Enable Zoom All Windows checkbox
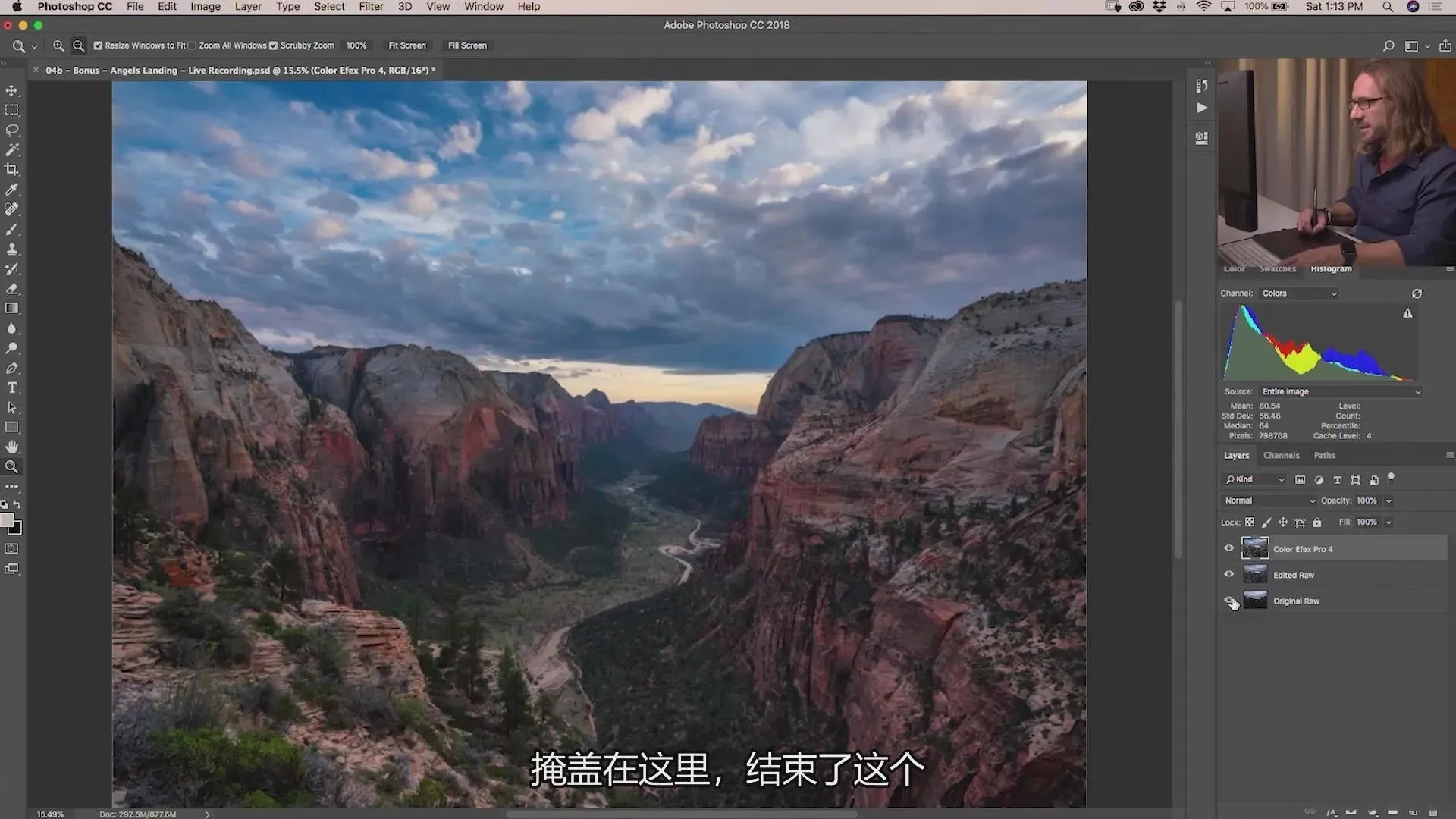This screenshot has width=1456, height=819. [x=193, y=45]
